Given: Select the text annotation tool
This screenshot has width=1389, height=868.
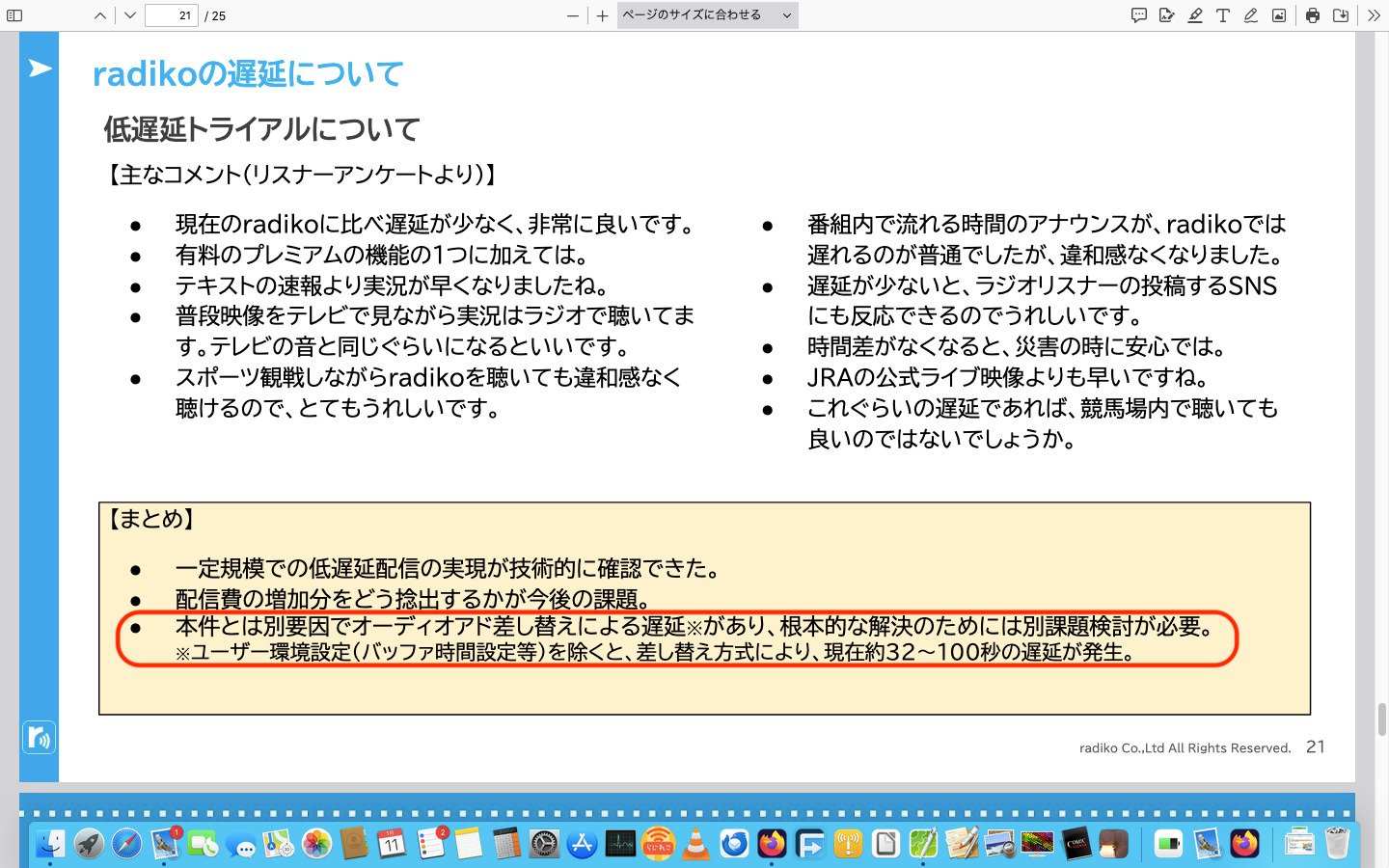Looking at the screenshot, I should click(1223, 15).
